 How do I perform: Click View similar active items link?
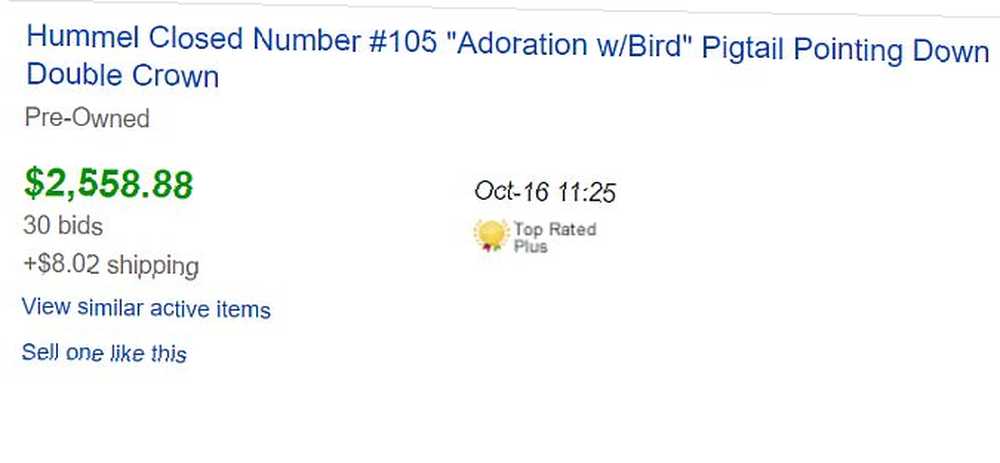click(x=146, y=309)
